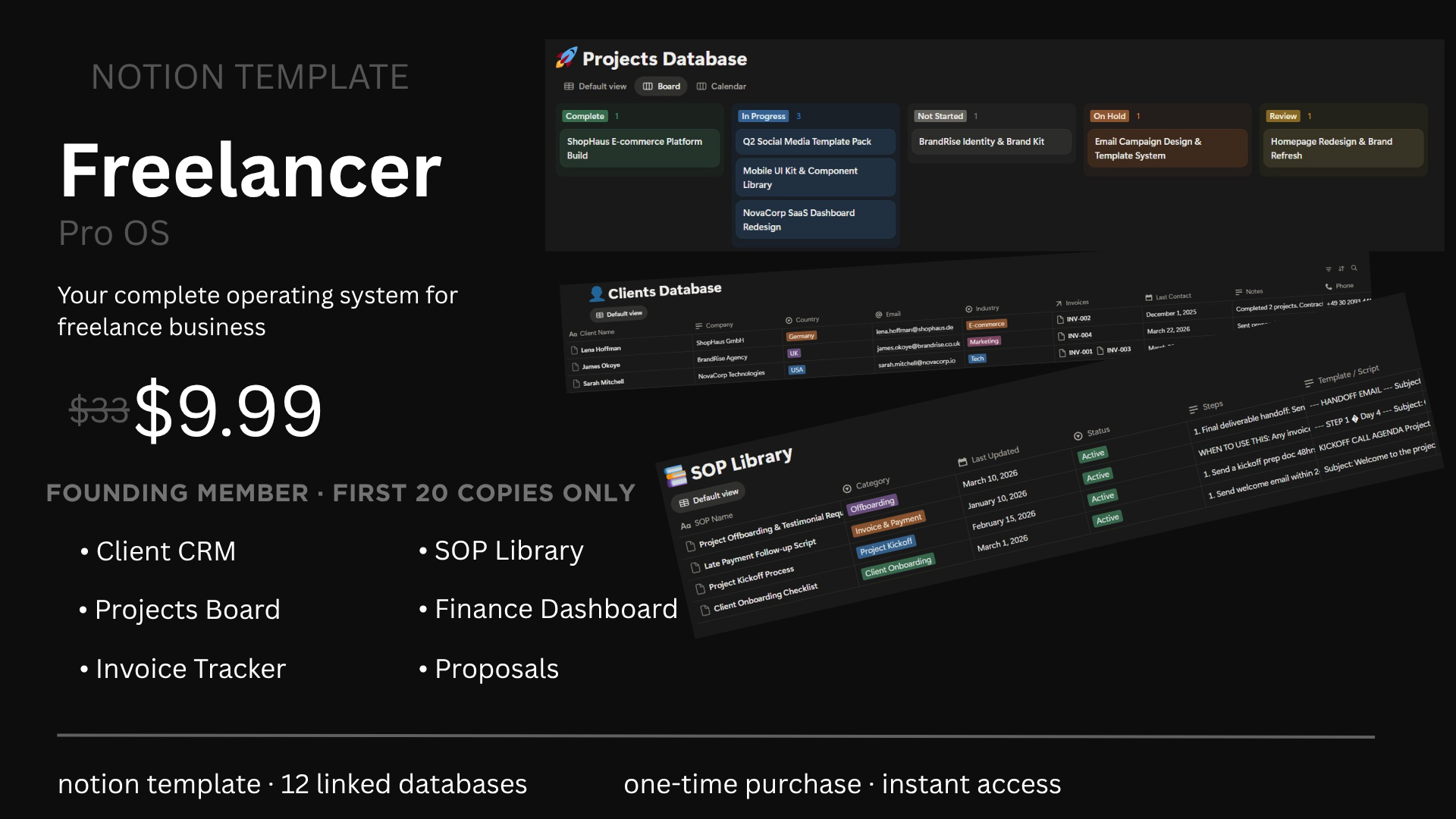Open Email Campaign Design & Template System card
This screenshot has height=819, width=1456.
point(1167,149)
